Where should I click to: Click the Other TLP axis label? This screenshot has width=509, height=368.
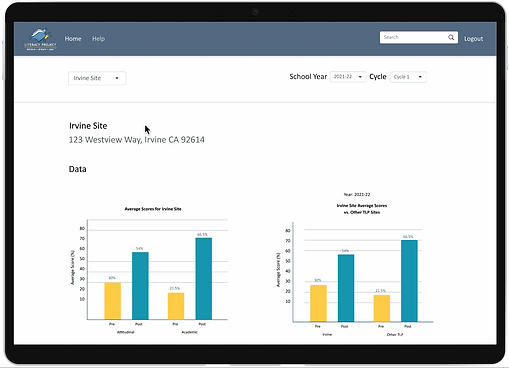tap(395, 335)
